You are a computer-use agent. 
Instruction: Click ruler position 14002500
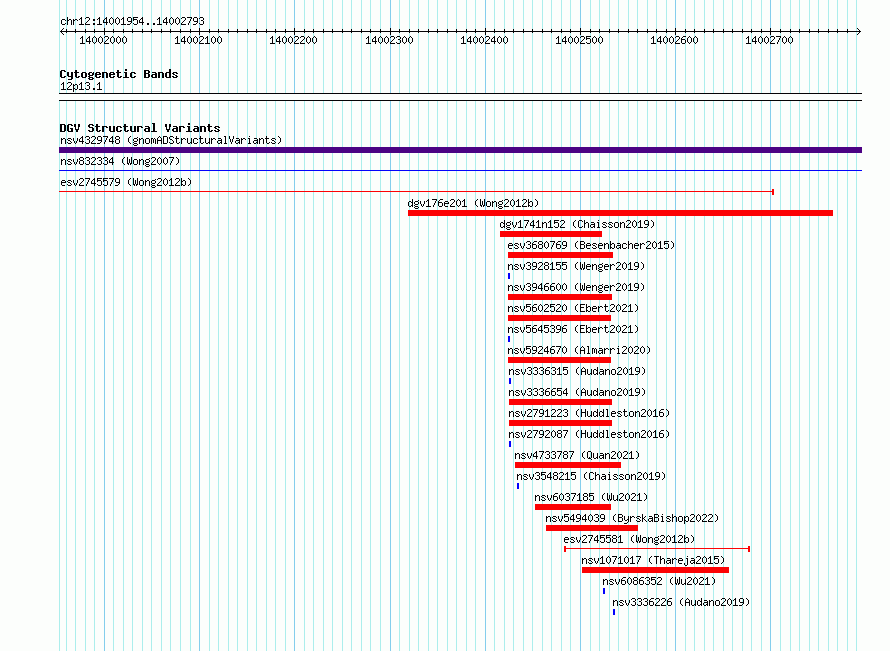click(x=579, y=40)
